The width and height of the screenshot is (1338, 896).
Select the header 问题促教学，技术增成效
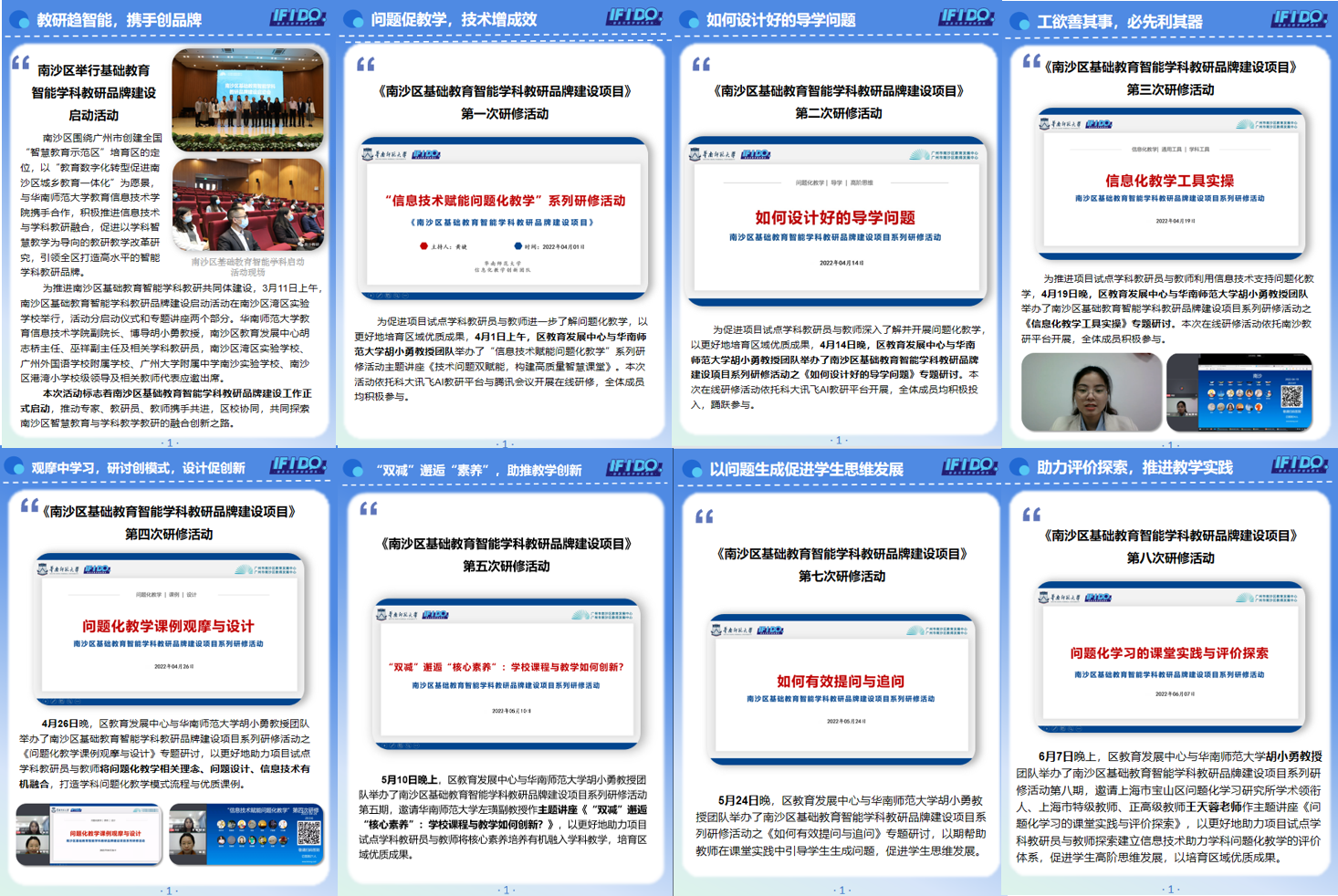point(454,19)
